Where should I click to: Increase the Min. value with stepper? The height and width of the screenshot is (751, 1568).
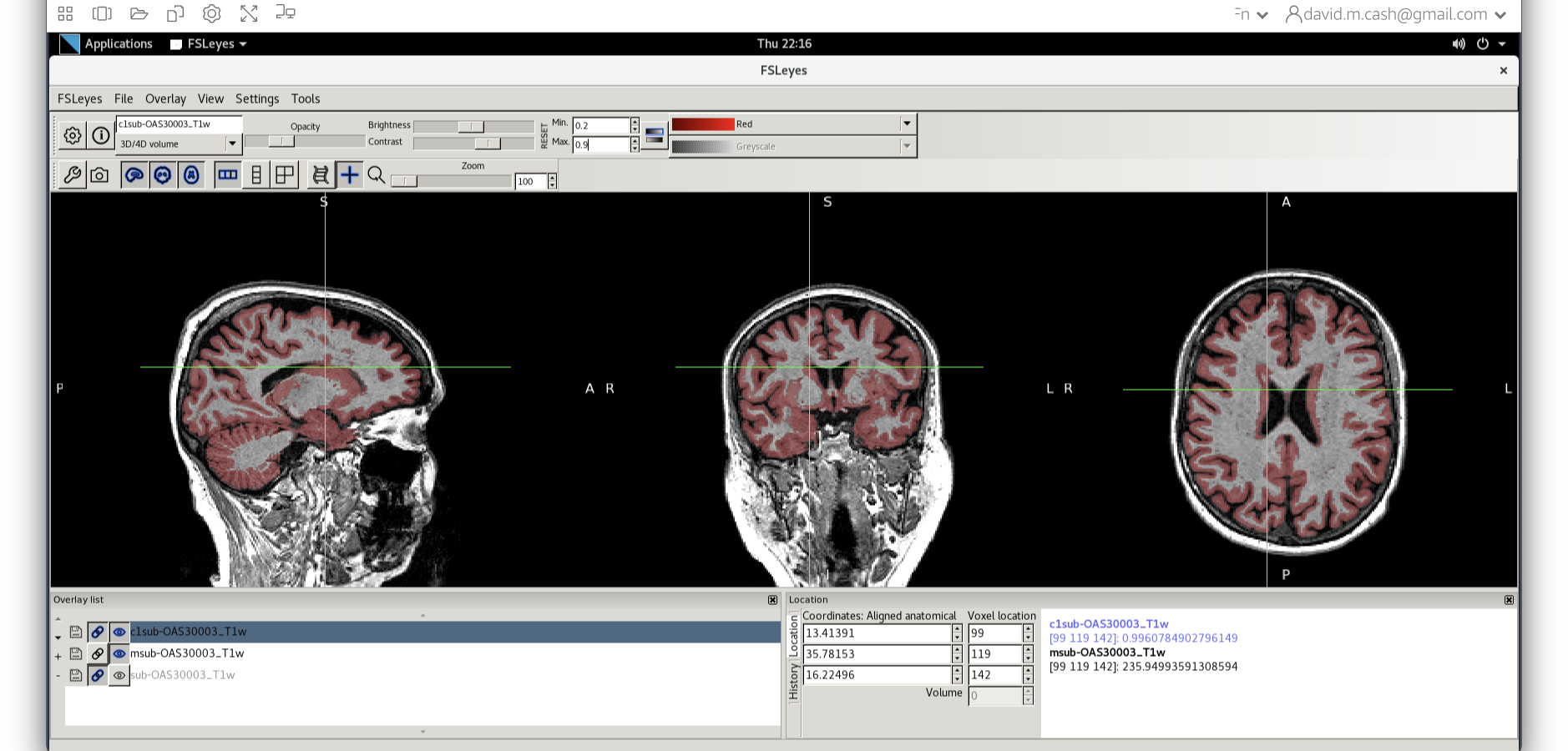coord(635,122)
